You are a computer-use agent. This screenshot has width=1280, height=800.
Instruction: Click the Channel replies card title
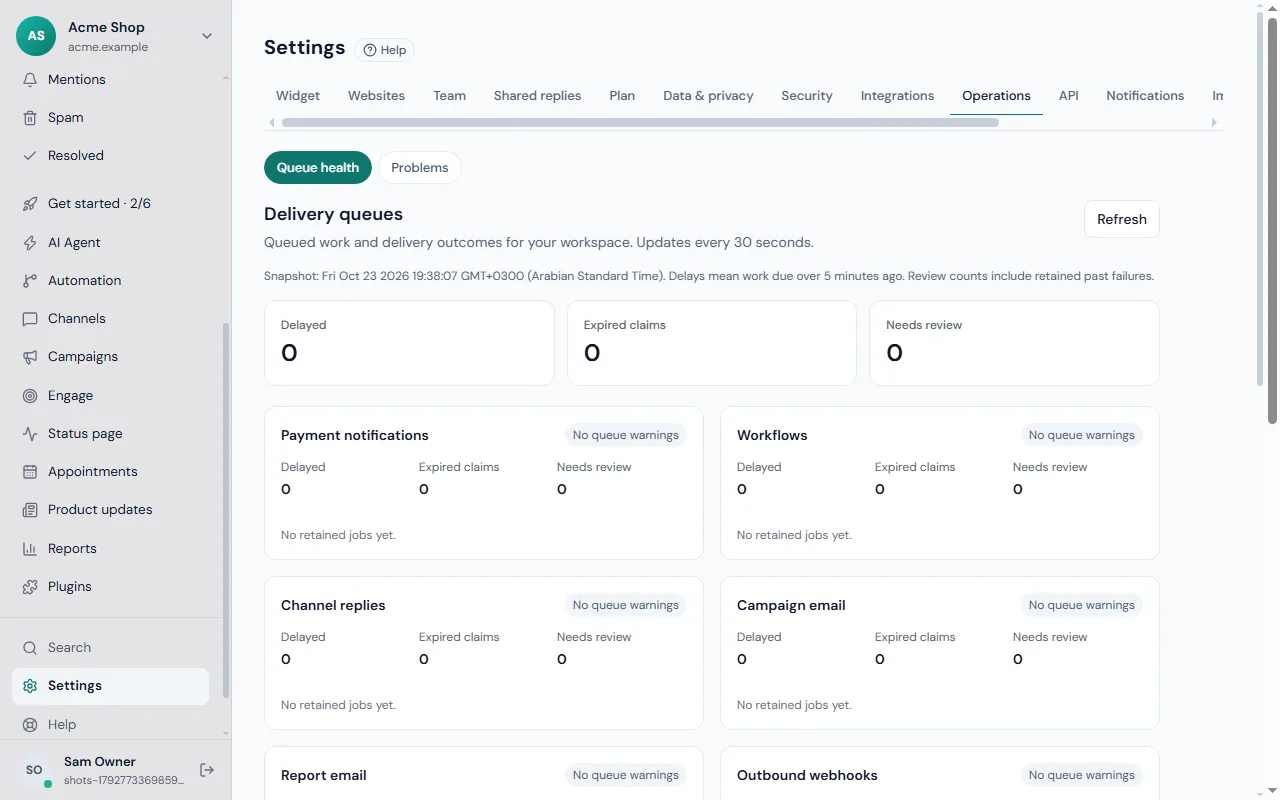(x=333, y=605)
